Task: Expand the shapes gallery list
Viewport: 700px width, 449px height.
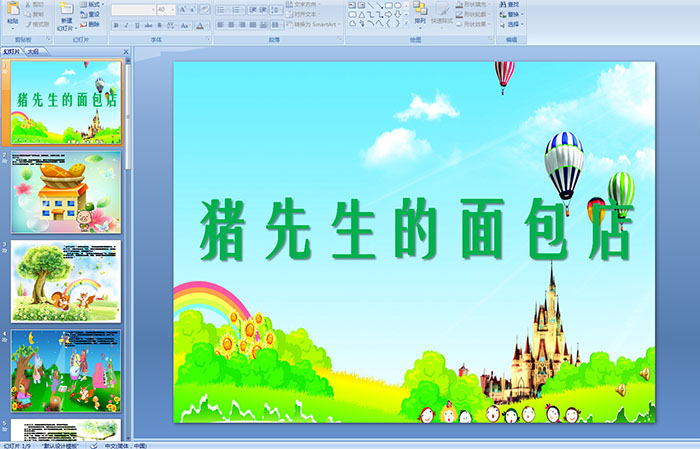Action: pos(408,24)
